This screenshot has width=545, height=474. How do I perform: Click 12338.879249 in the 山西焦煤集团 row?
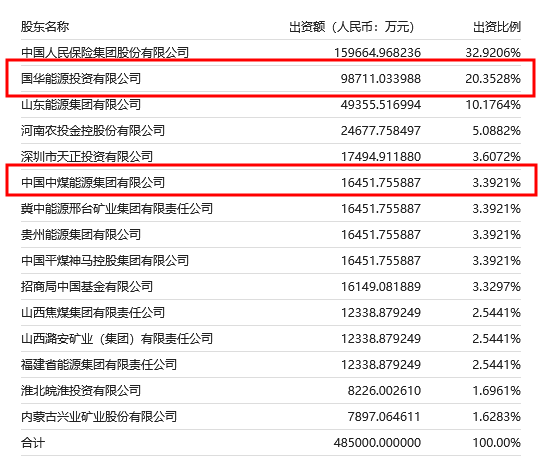(x=381, y=313)
